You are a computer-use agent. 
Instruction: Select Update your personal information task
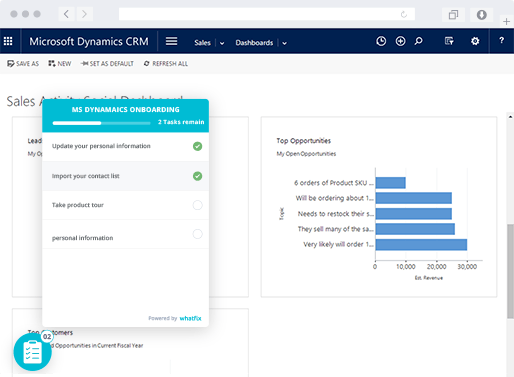(x=125, y=147)
